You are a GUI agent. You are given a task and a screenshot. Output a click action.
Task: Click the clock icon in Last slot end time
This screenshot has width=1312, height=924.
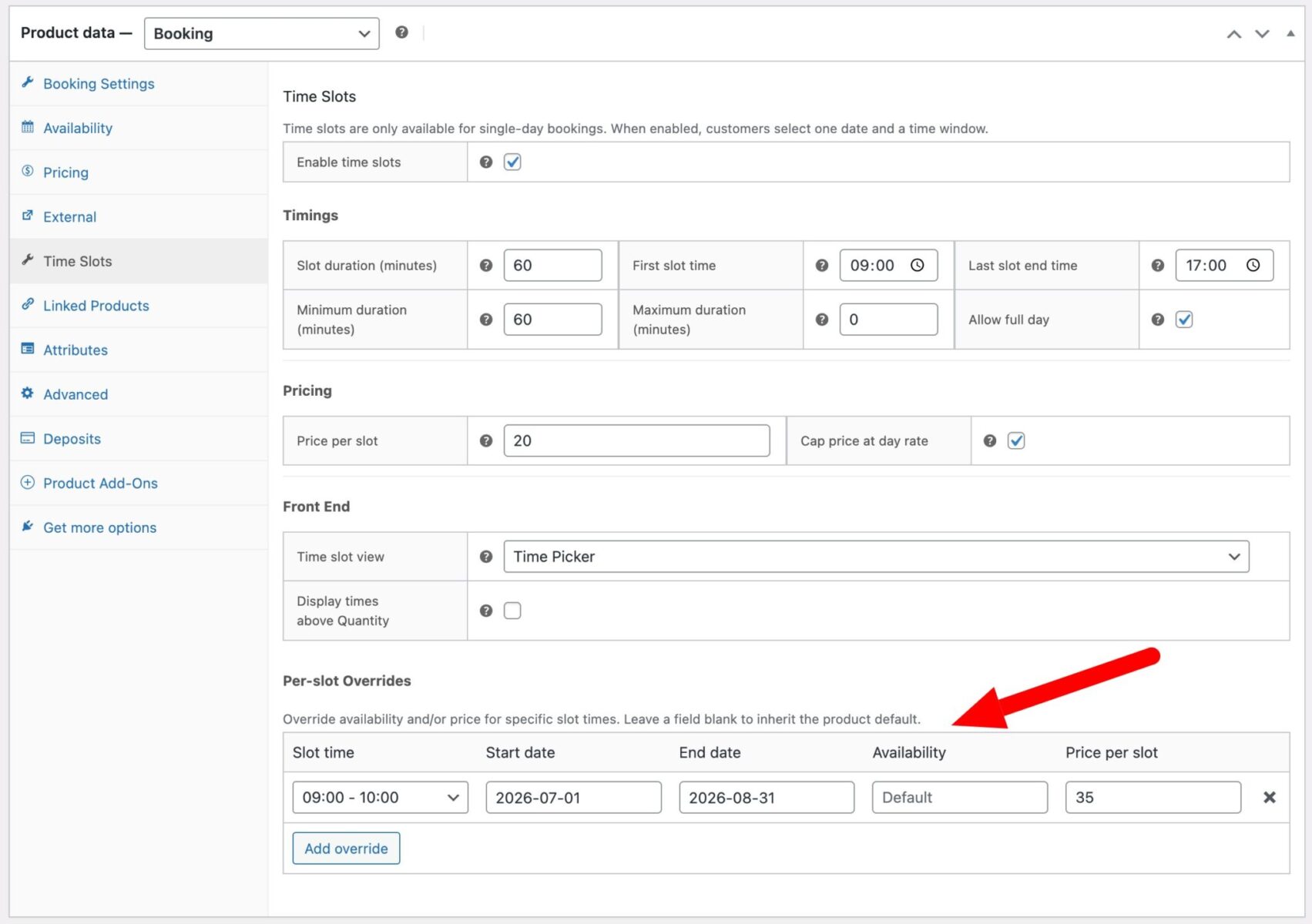tap(1253, 266)
